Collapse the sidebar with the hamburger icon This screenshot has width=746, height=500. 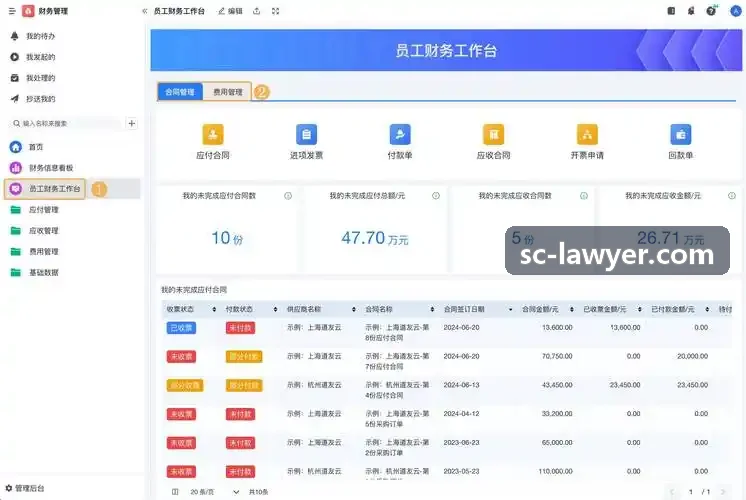[x=12, y=11]
